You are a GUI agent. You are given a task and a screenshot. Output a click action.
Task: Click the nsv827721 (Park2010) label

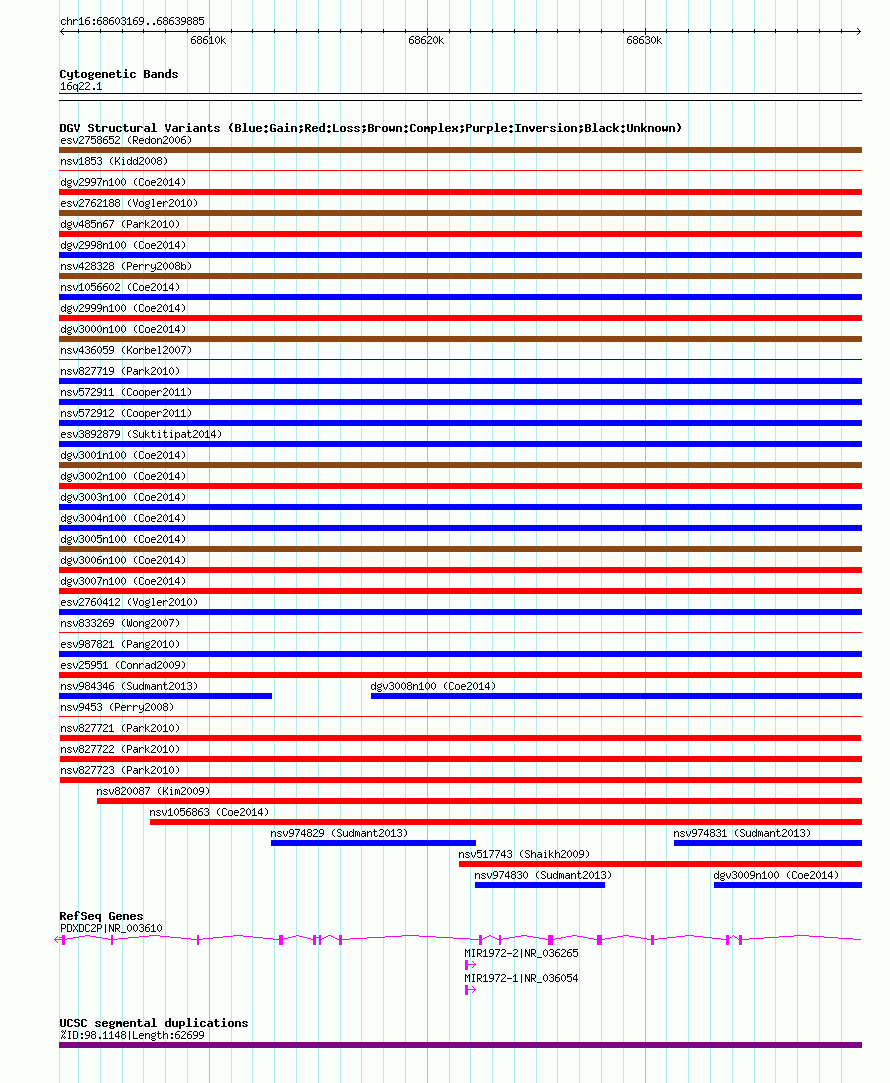point(120,728)
